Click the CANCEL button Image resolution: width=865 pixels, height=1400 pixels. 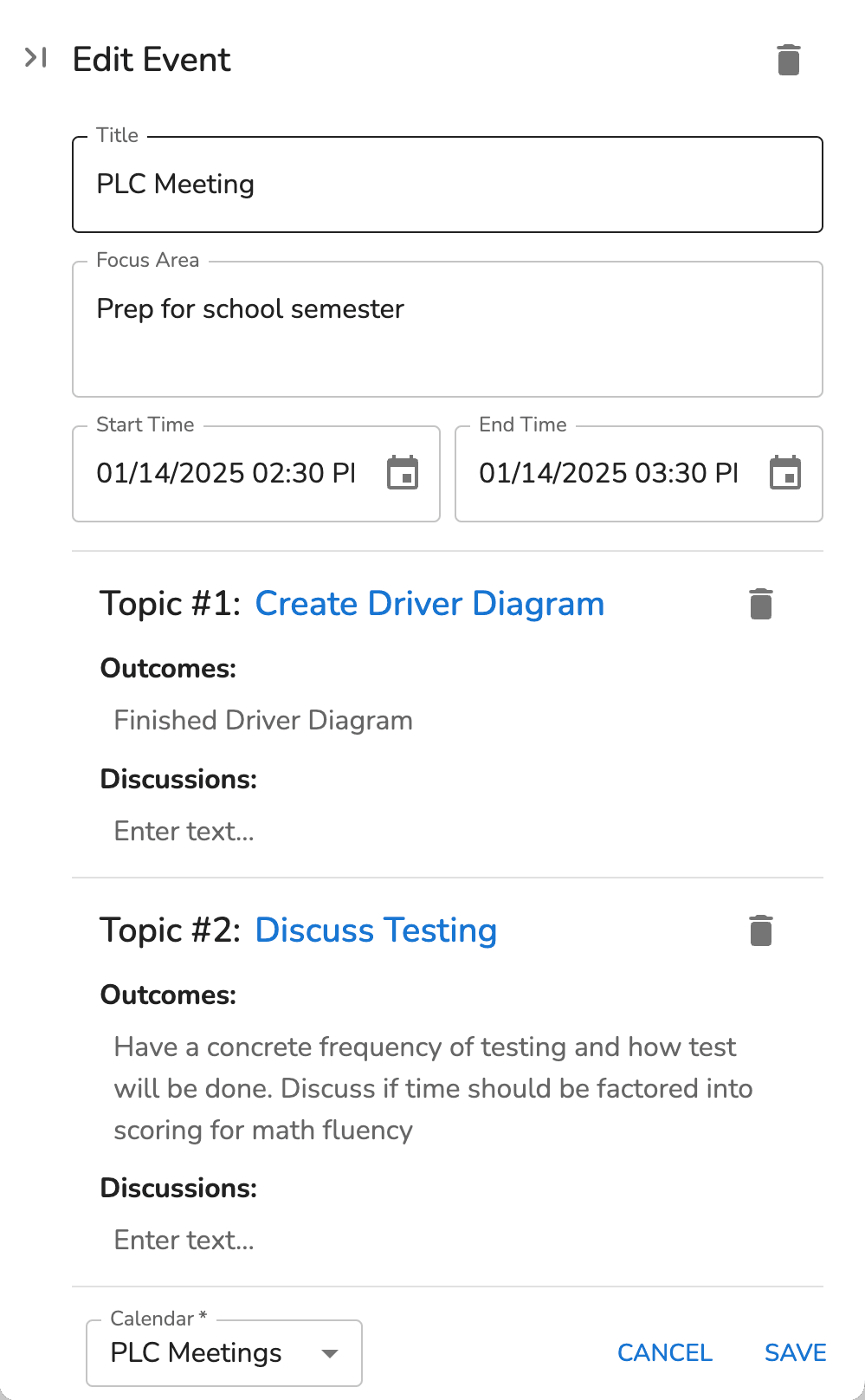tap(665, 1353)
